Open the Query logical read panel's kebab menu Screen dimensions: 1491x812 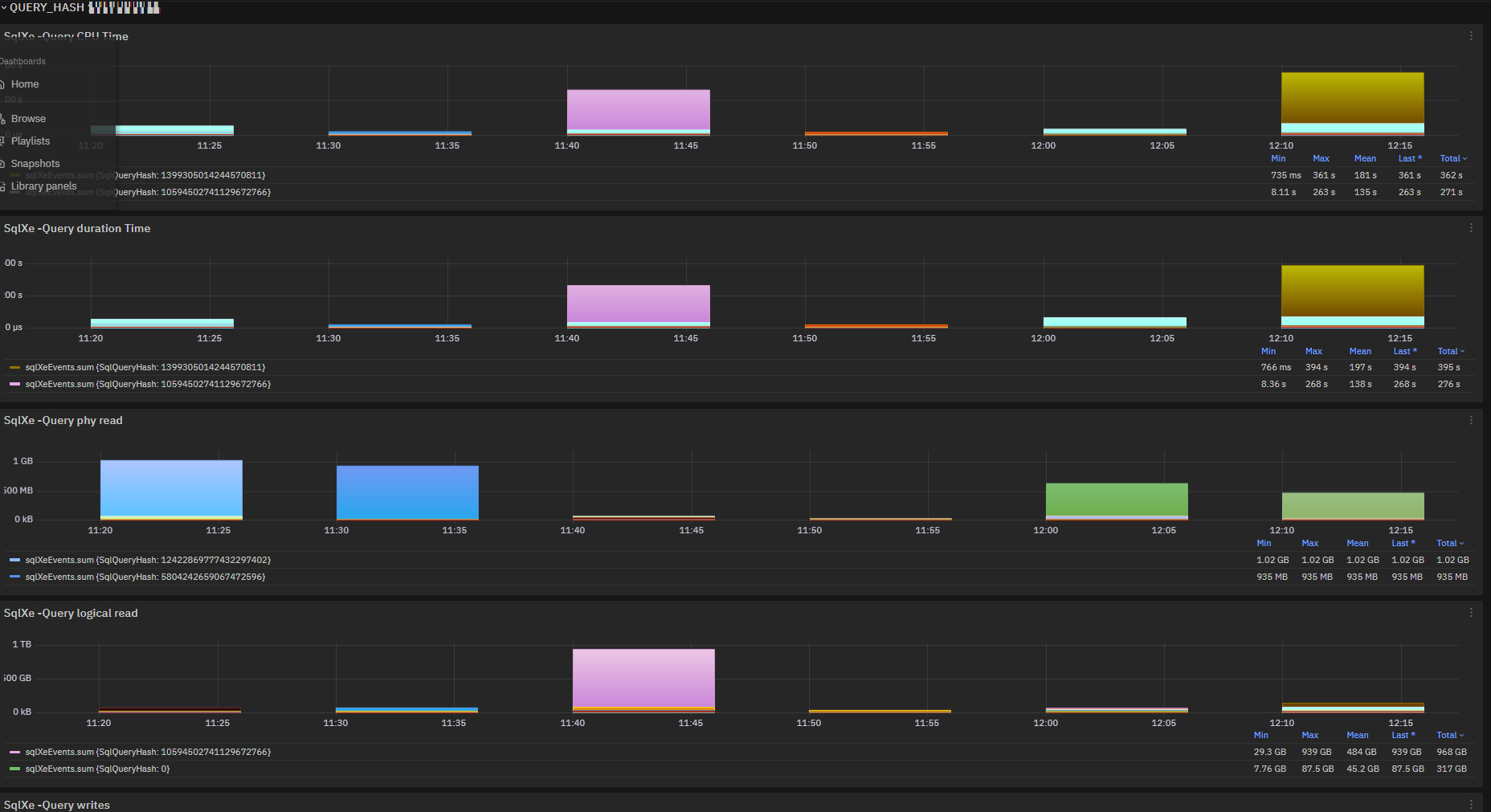pyautogui.click(x=1471, y=613)
